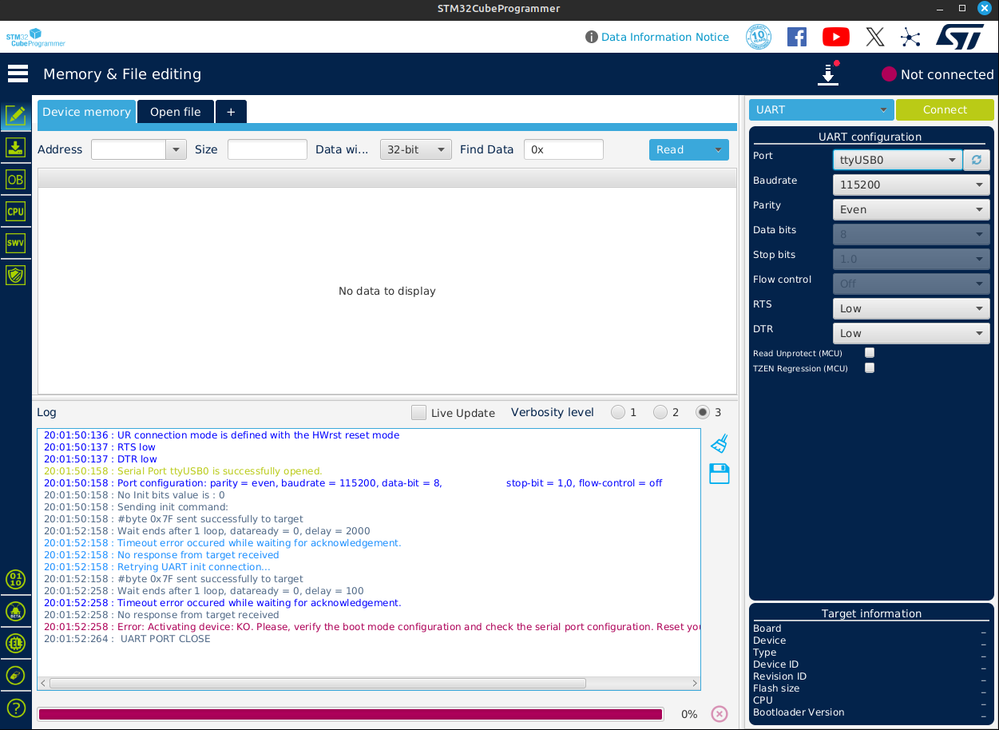Click the log scroll right arrow
The image size is (999, 730).
point(694,683)
